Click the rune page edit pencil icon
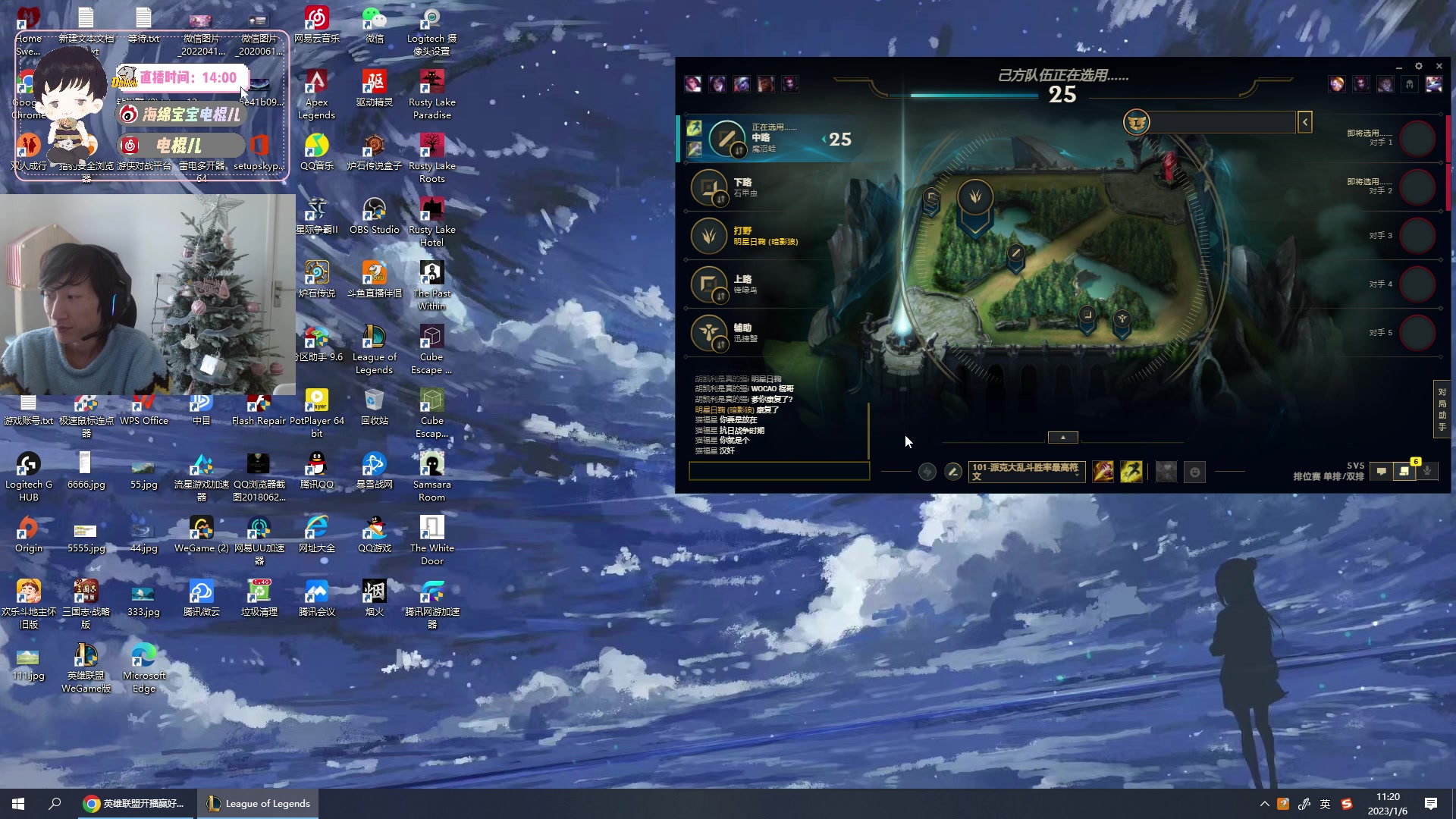The image size is (1456, 819). (953, 472)
